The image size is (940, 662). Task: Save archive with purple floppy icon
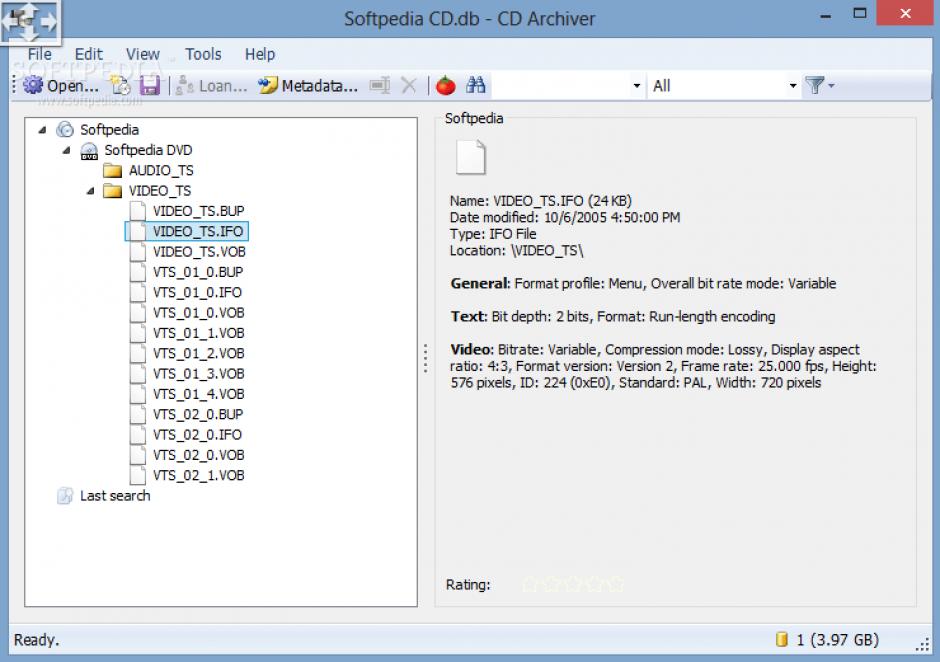click(150, 86)
